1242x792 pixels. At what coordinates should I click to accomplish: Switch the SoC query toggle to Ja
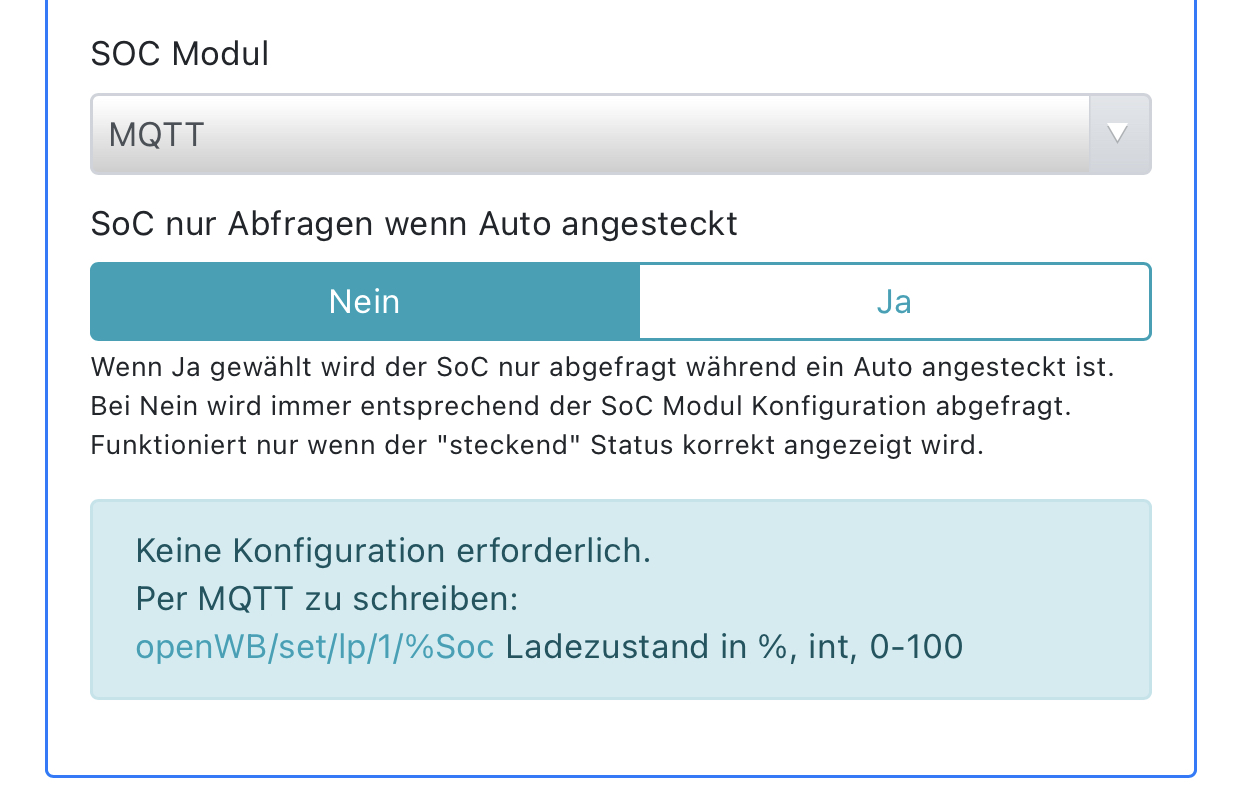point(894,301)
